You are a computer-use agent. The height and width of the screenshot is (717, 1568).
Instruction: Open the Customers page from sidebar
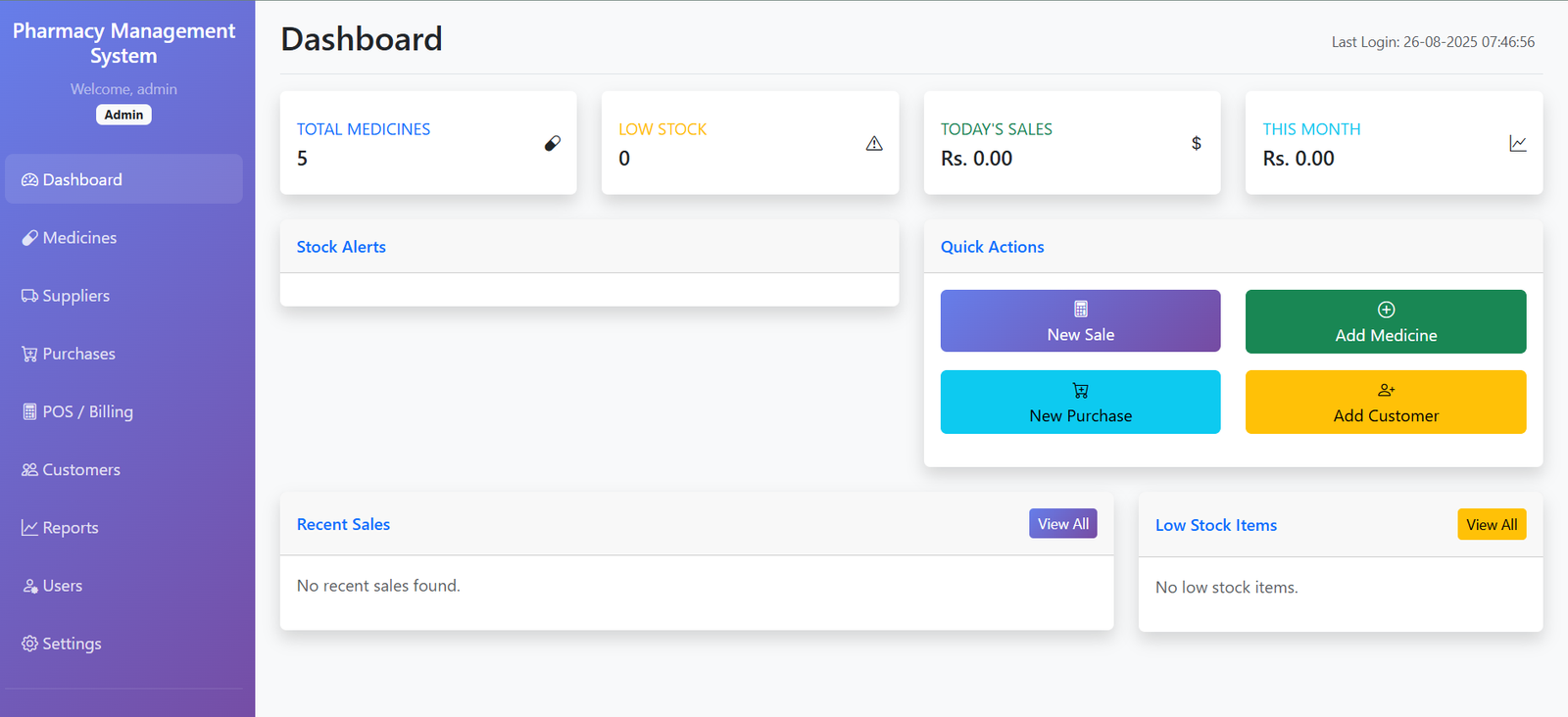(x=81, y=470)
